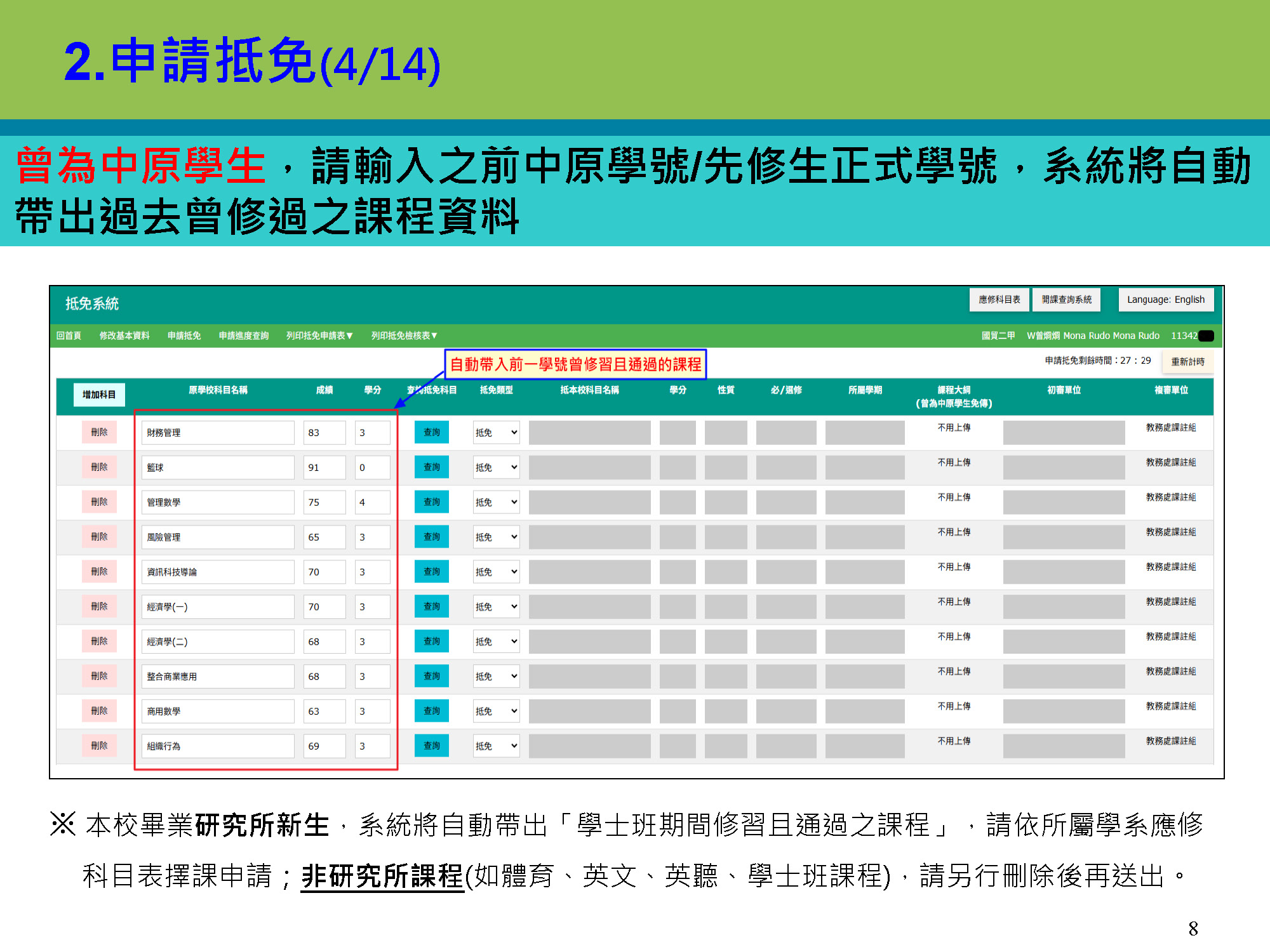Image resolution: width=1270 pixels, height=952 pixels.
Task: Click the 組織行為 subject name field
Action: (x=218, y=746)
